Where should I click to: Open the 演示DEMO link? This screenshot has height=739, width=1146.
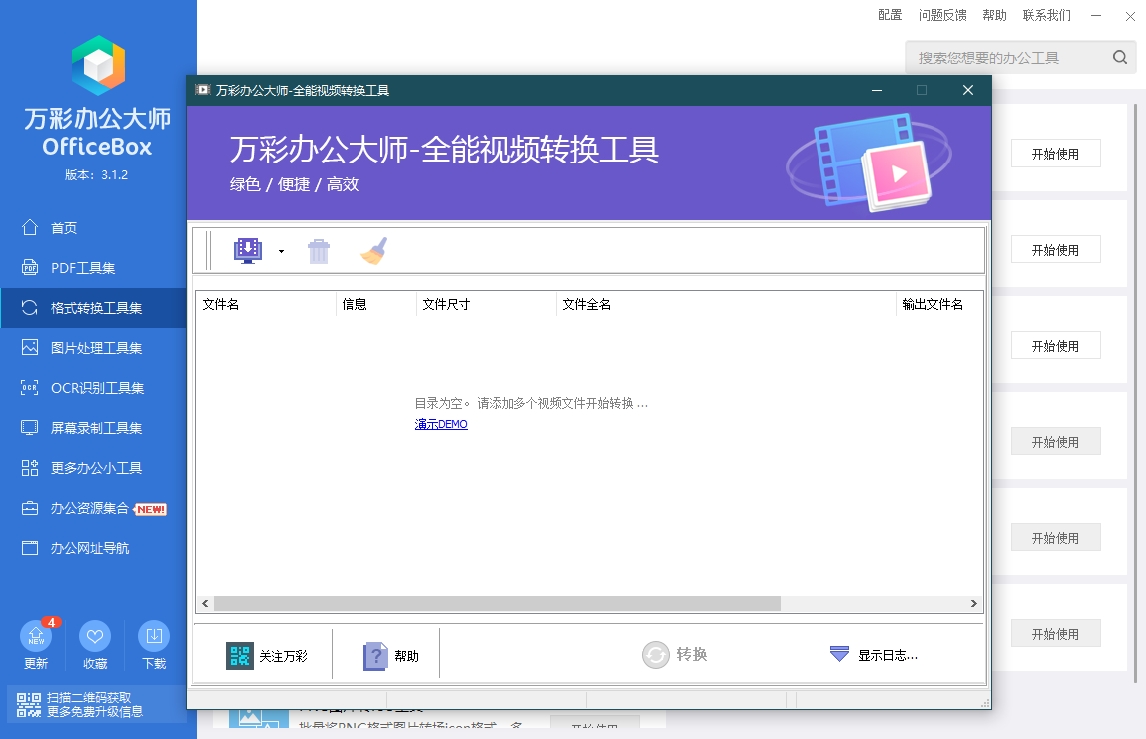(441, 424)
